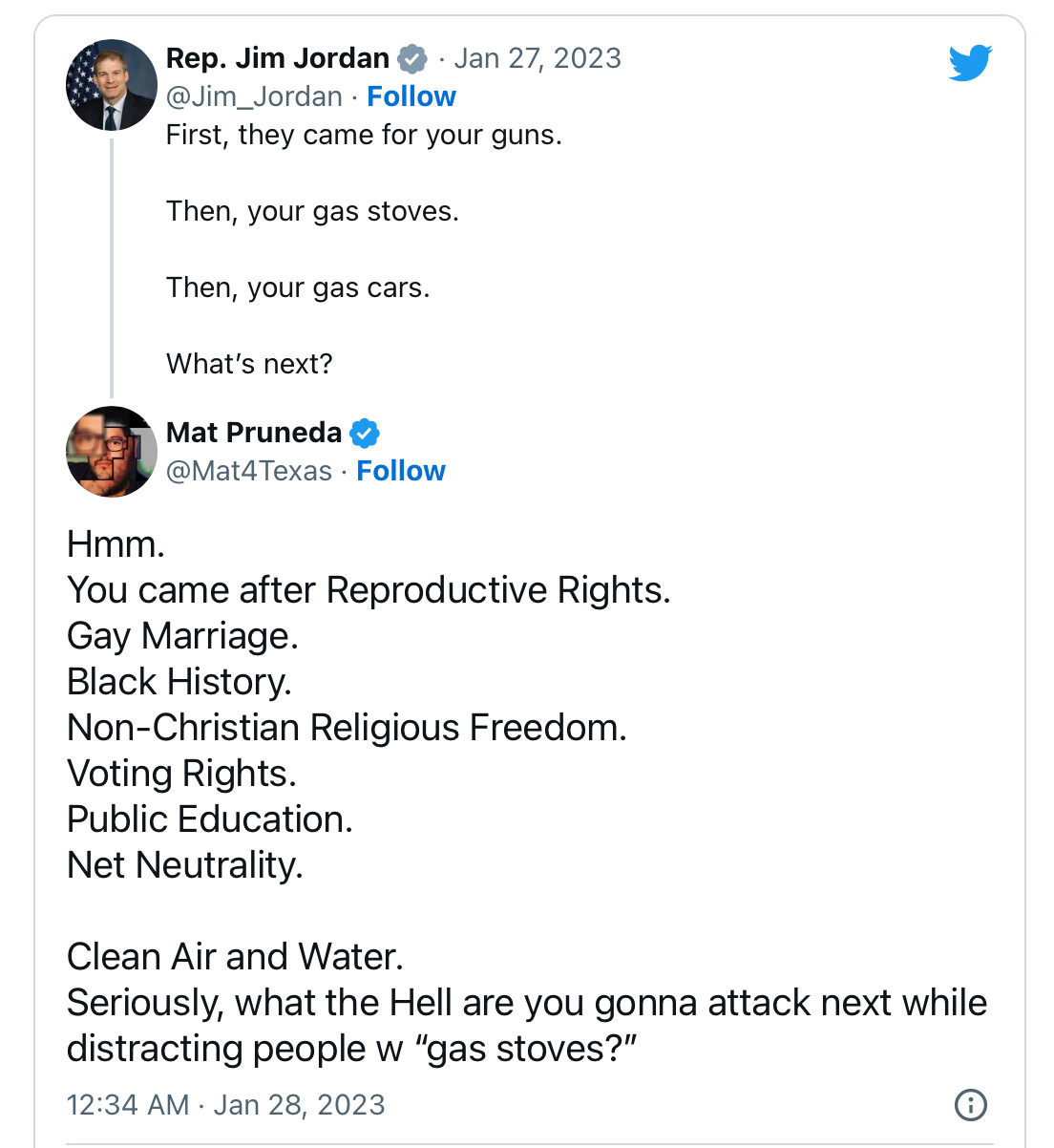Open the Jan 27, 2023 date link
The image size is (1054, 1148).
(x=538, y=58)
